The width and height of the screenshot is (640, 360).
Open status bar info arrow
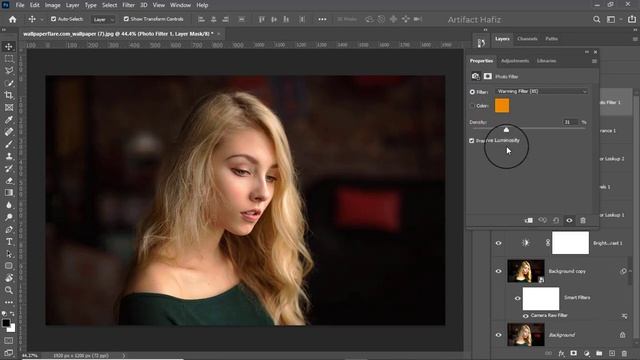click(123, 356)
